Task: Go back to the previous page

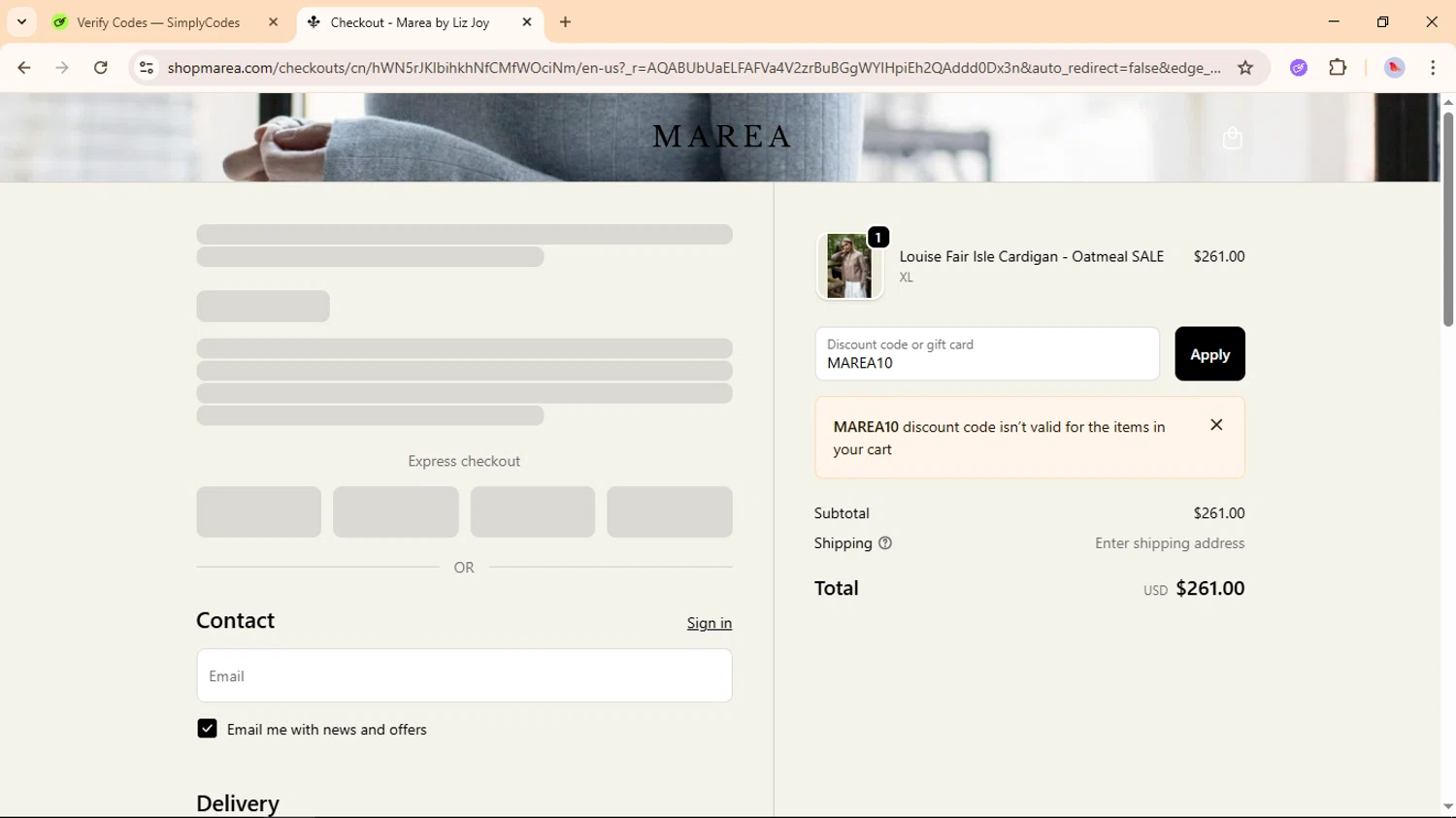Action: point(24,68)
